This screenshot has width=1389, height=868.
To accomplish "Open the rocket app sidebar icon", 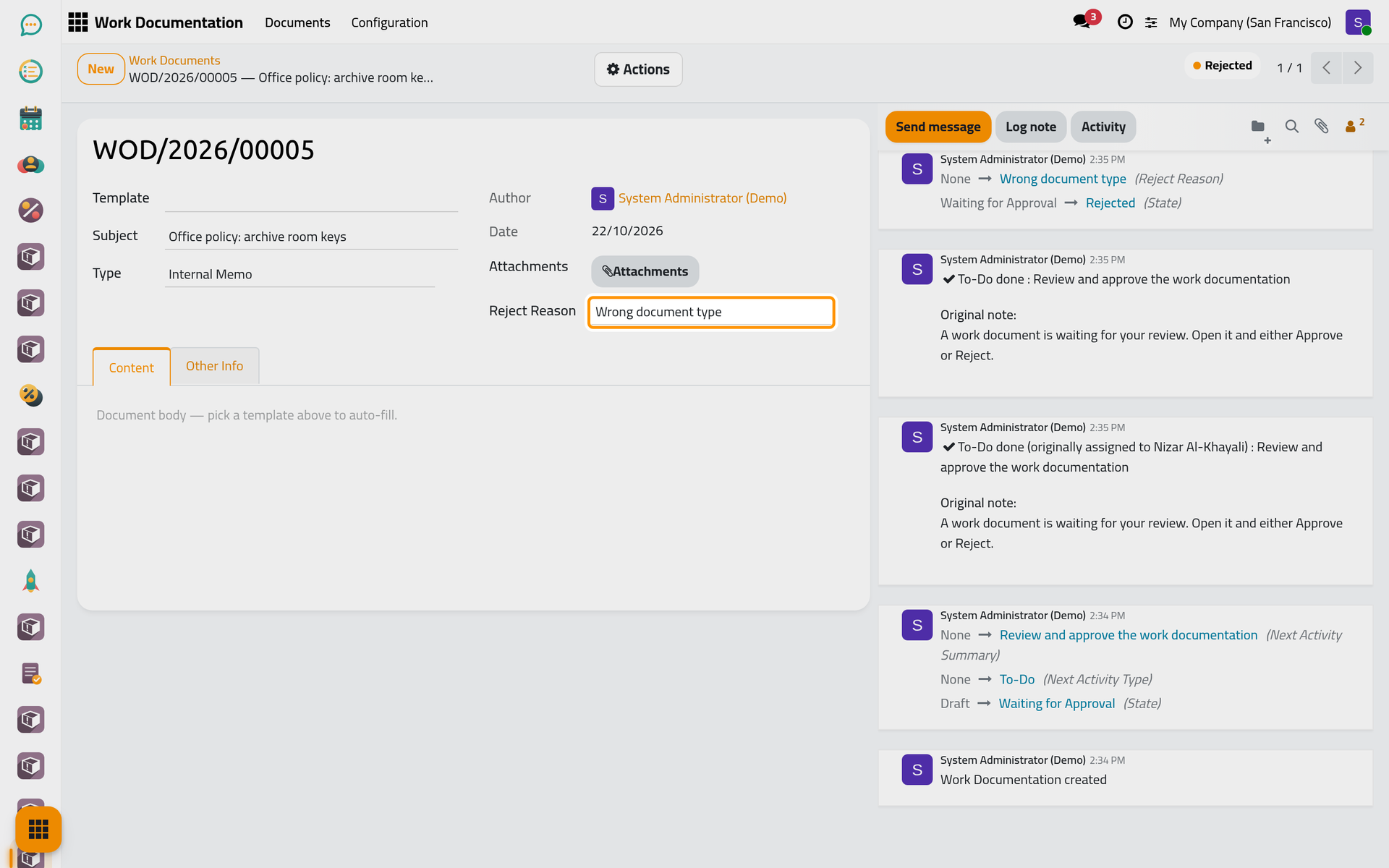I will click(30, 581).
